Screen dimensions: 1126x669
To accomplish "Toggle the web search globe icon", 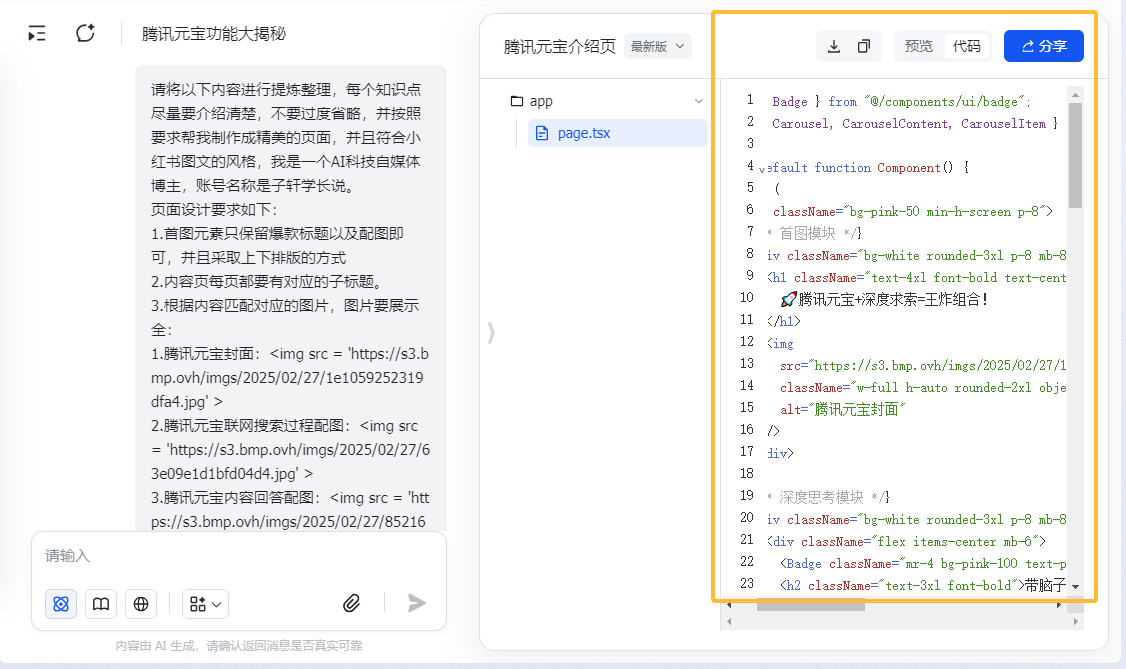I will (141, 604).
